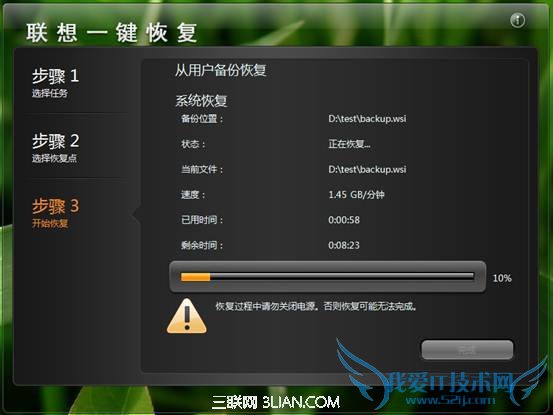
Task: Click the greyed-out button at bottom right
Action: tap(467, 350)
